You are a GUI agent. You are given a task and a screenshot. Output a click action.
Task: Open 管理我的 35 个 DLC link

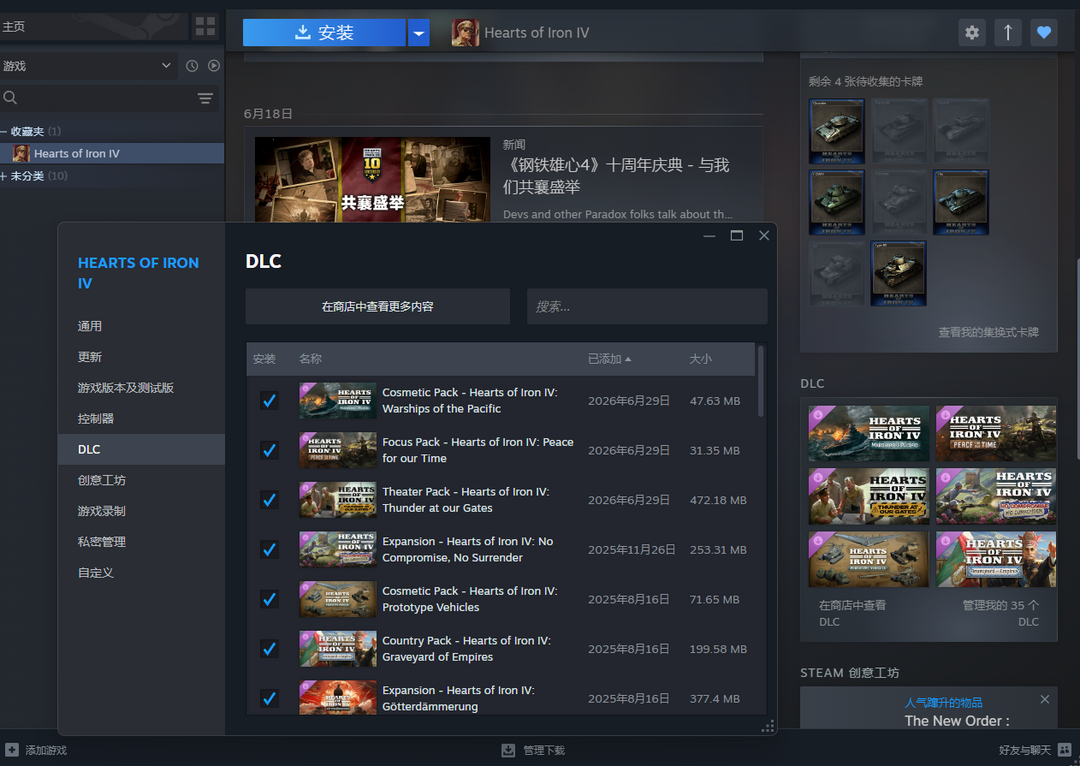tap(1000, 613)
